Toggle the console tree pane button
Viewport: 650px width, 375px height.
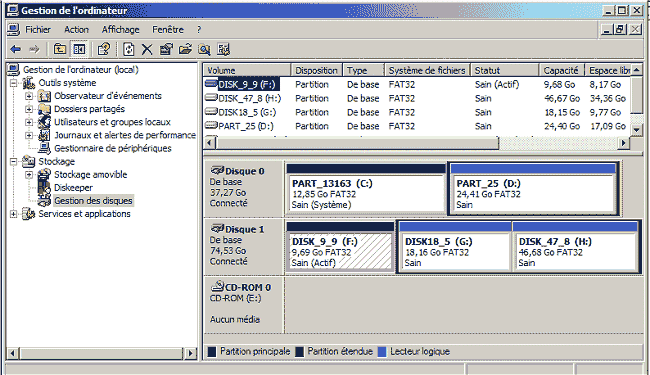79,49
